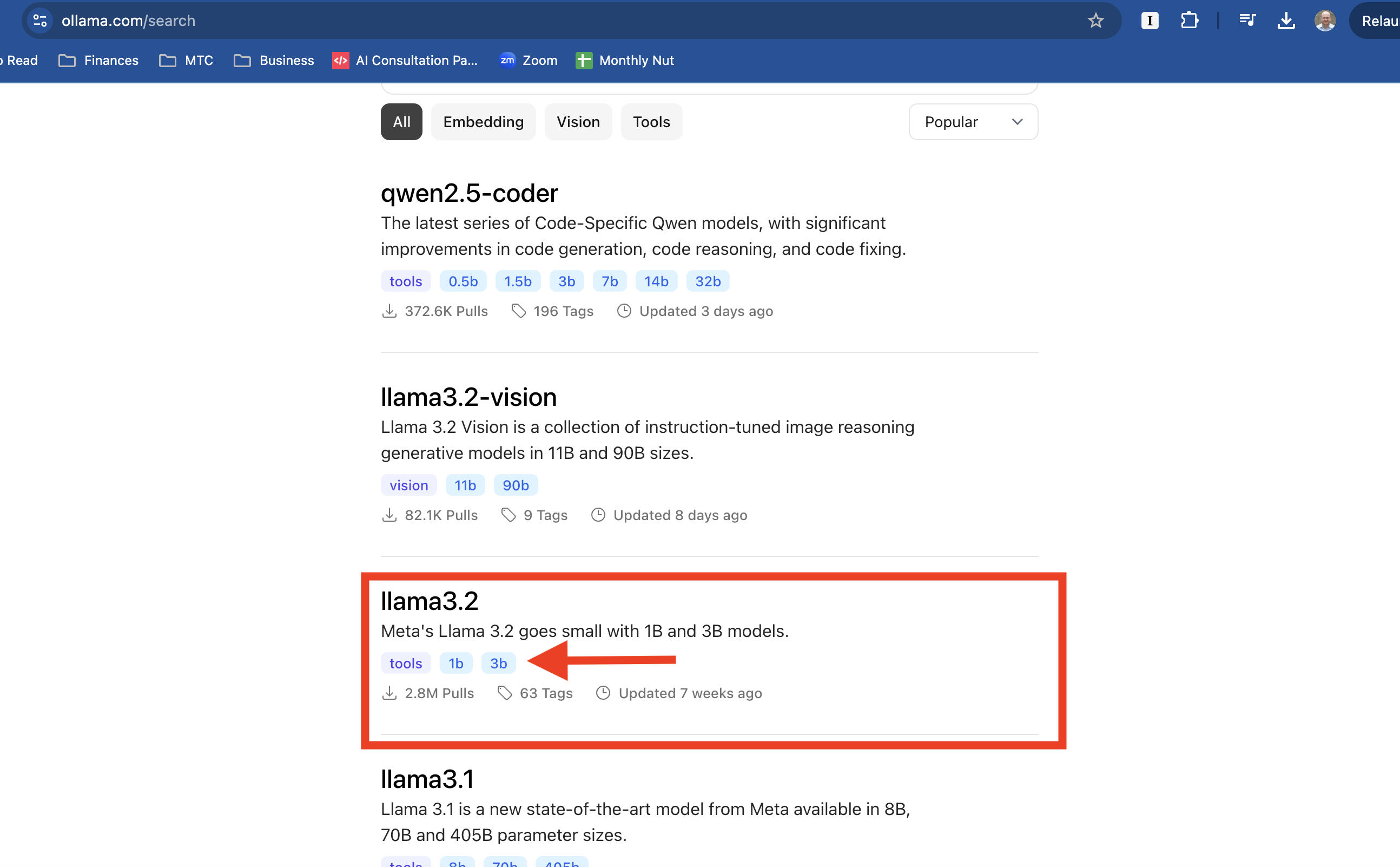This screenshot has height=867, width=1400.
Task: Select the Embedding filter tab
Action: 483,122
